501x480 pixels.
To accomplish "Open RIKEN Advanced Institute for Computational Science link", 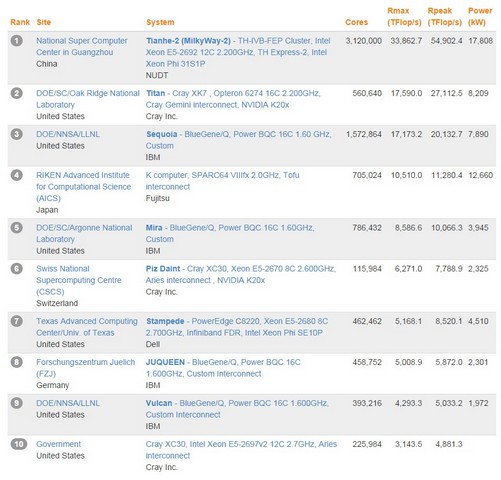I will 83,187.
